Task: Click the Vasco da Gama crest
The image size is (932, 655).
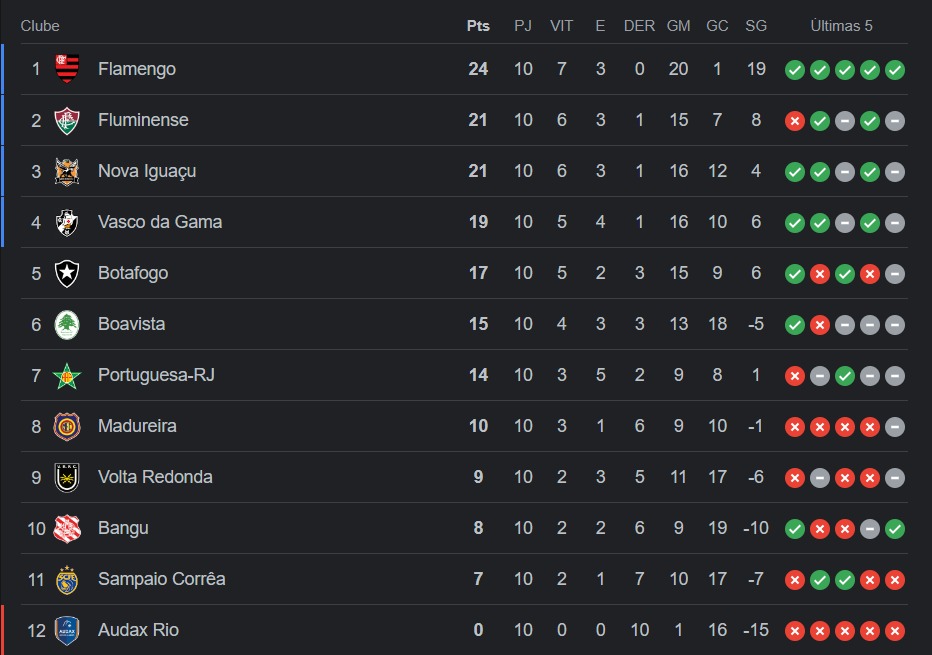Action: coord(67,222)
